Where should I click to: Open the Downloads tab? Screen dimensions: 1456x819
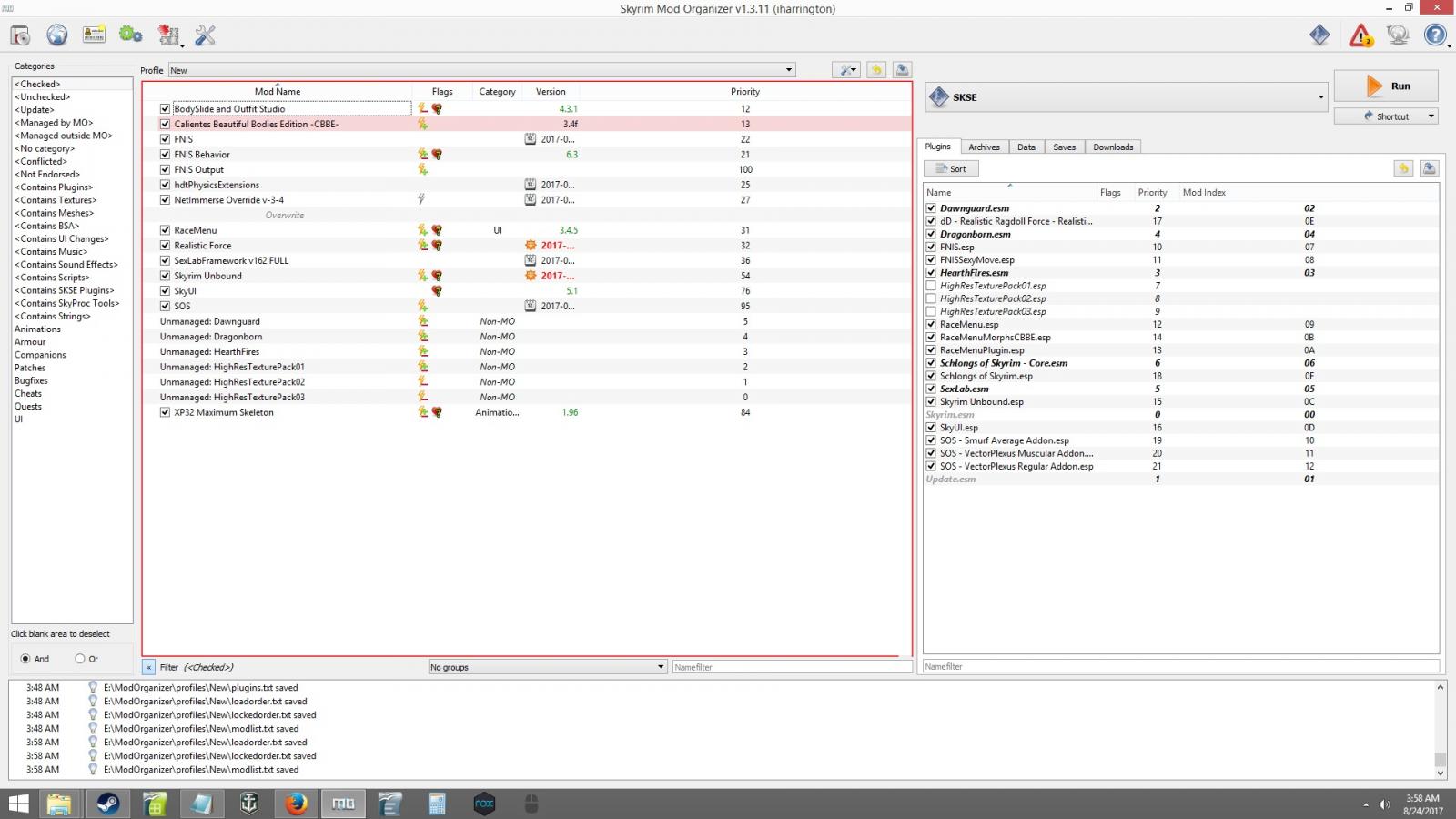pyautogui.click(x=1113, y=147)
